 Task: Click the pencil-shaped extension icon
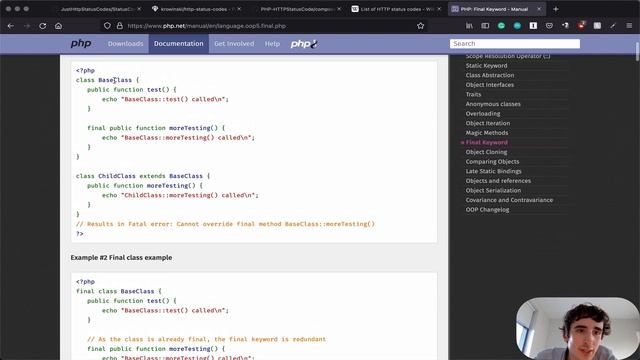click(x=613, y=26)
